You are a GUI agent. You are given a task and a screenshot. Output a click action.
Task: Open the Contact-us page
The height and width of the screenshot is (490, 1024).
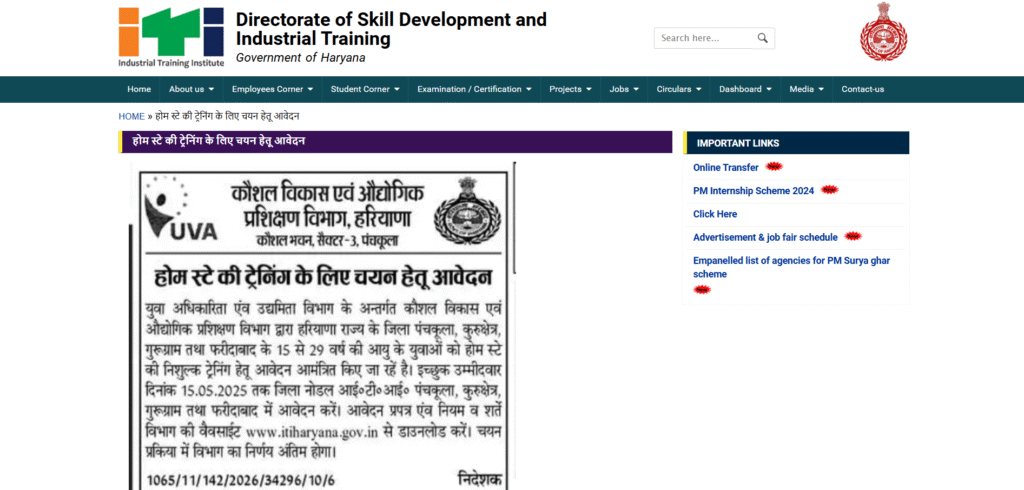pyautogui.click(x=862, y=89)
